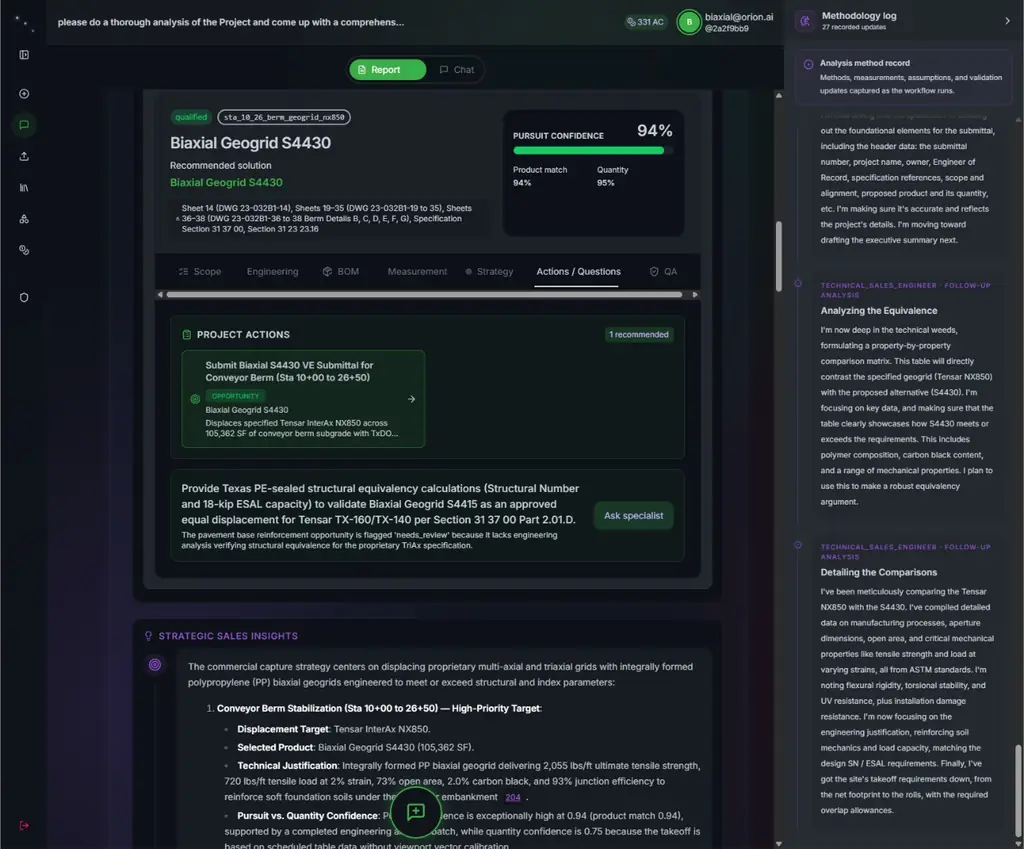
Task: Start a new analysis with the plus circle icon
Action: 24,93
